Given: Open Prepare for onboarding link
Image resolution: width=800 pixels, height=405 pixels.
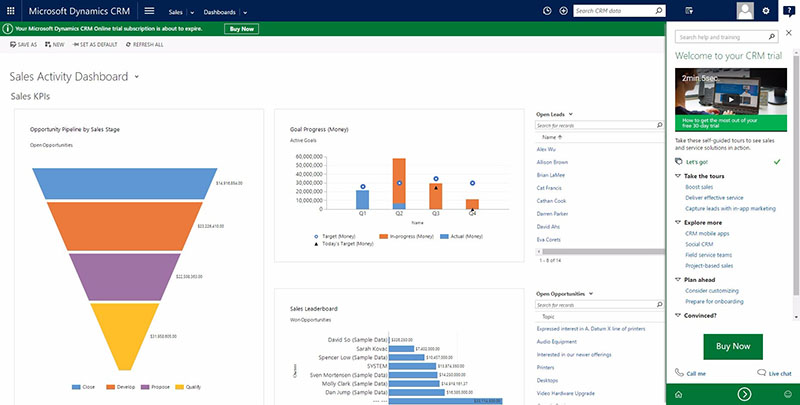Looking at the screenshot, I should click(x=714, y=301).
